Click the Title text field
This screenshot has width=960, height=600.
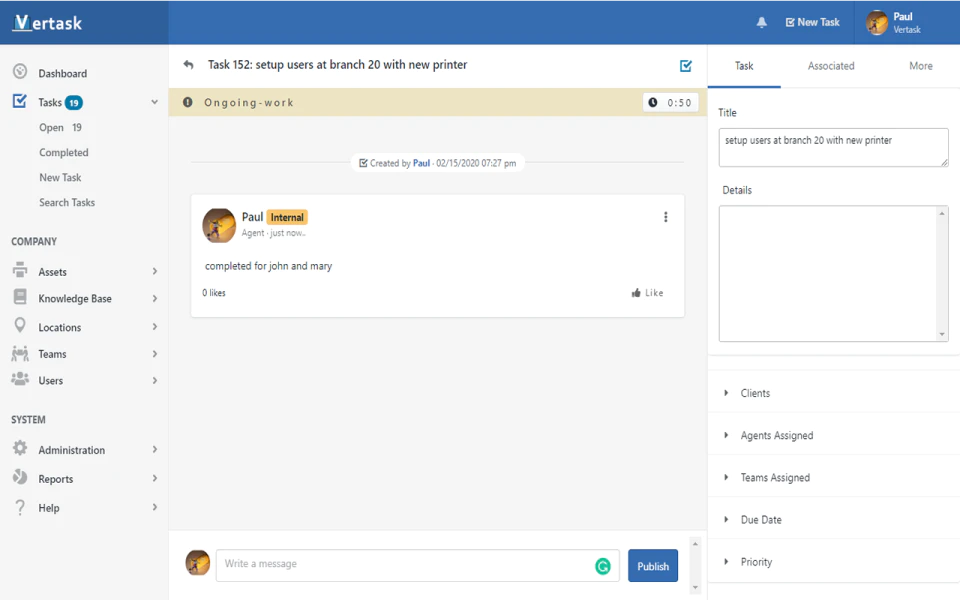click(833, 148)
